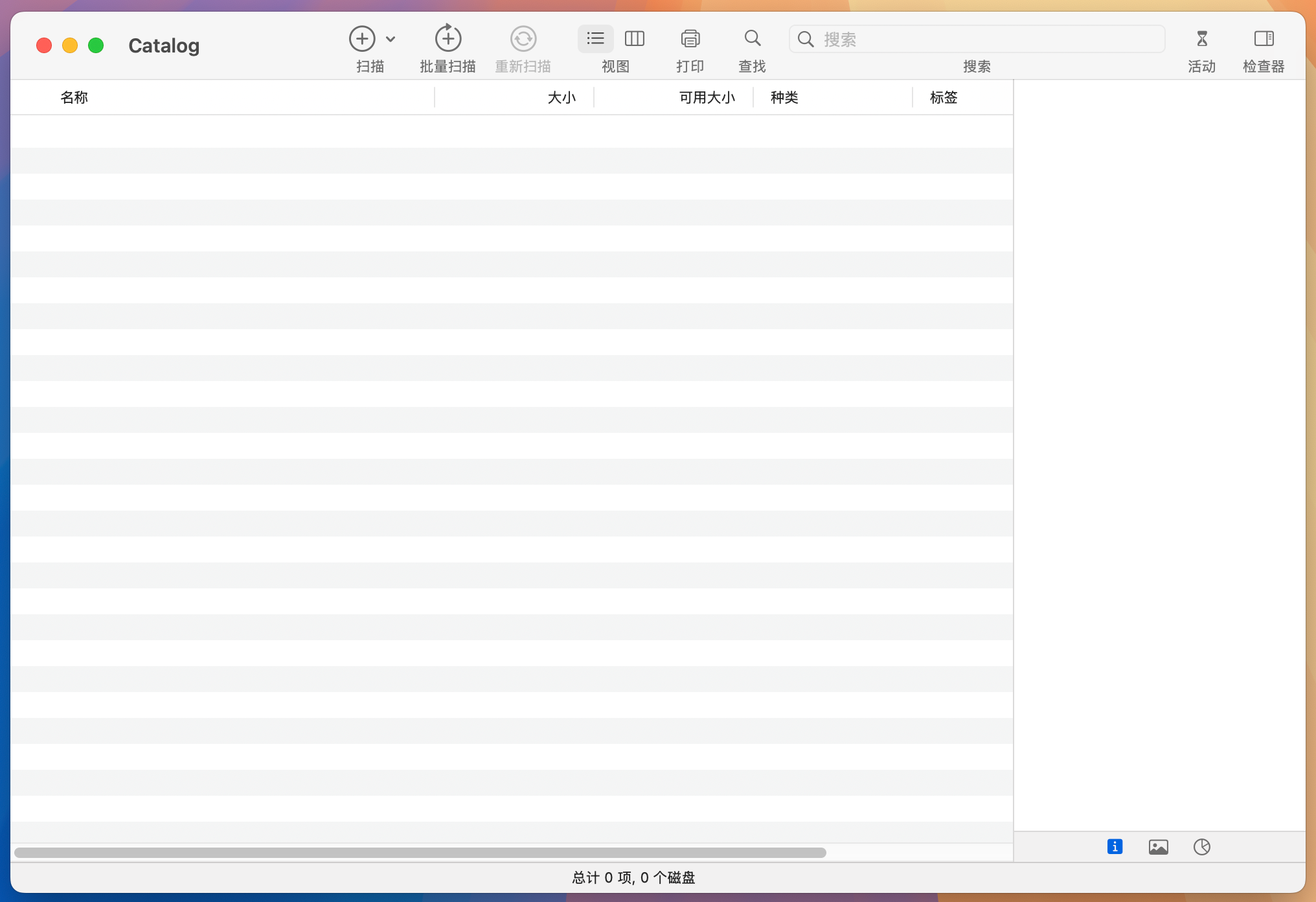Switch to the image preview tab in the inspector
Viewport: 1316px width, 902px height.
coord(1159,847)
